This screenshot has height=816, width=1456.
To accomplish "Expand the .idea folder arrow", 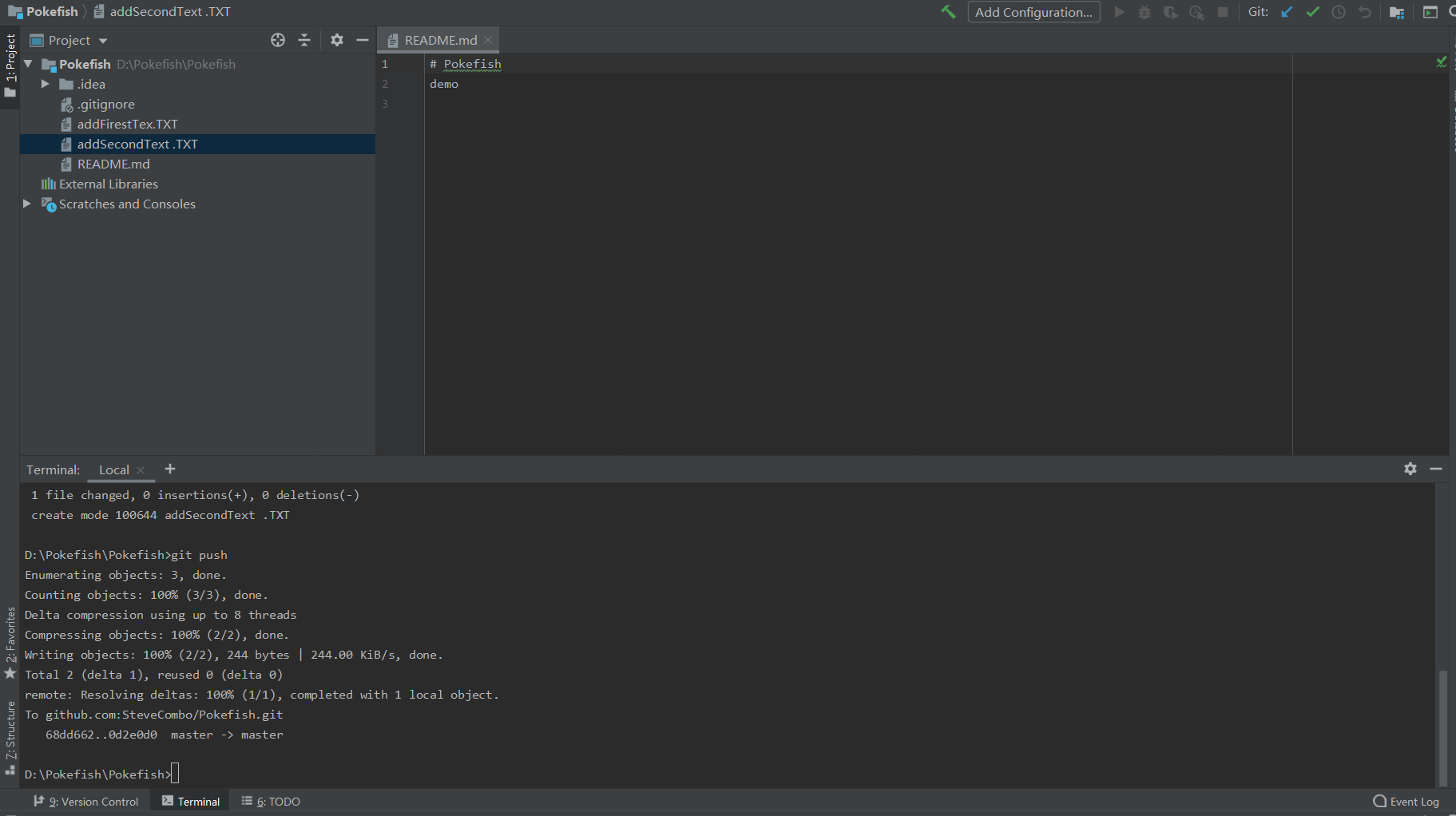I will click(x=46, y=84).
